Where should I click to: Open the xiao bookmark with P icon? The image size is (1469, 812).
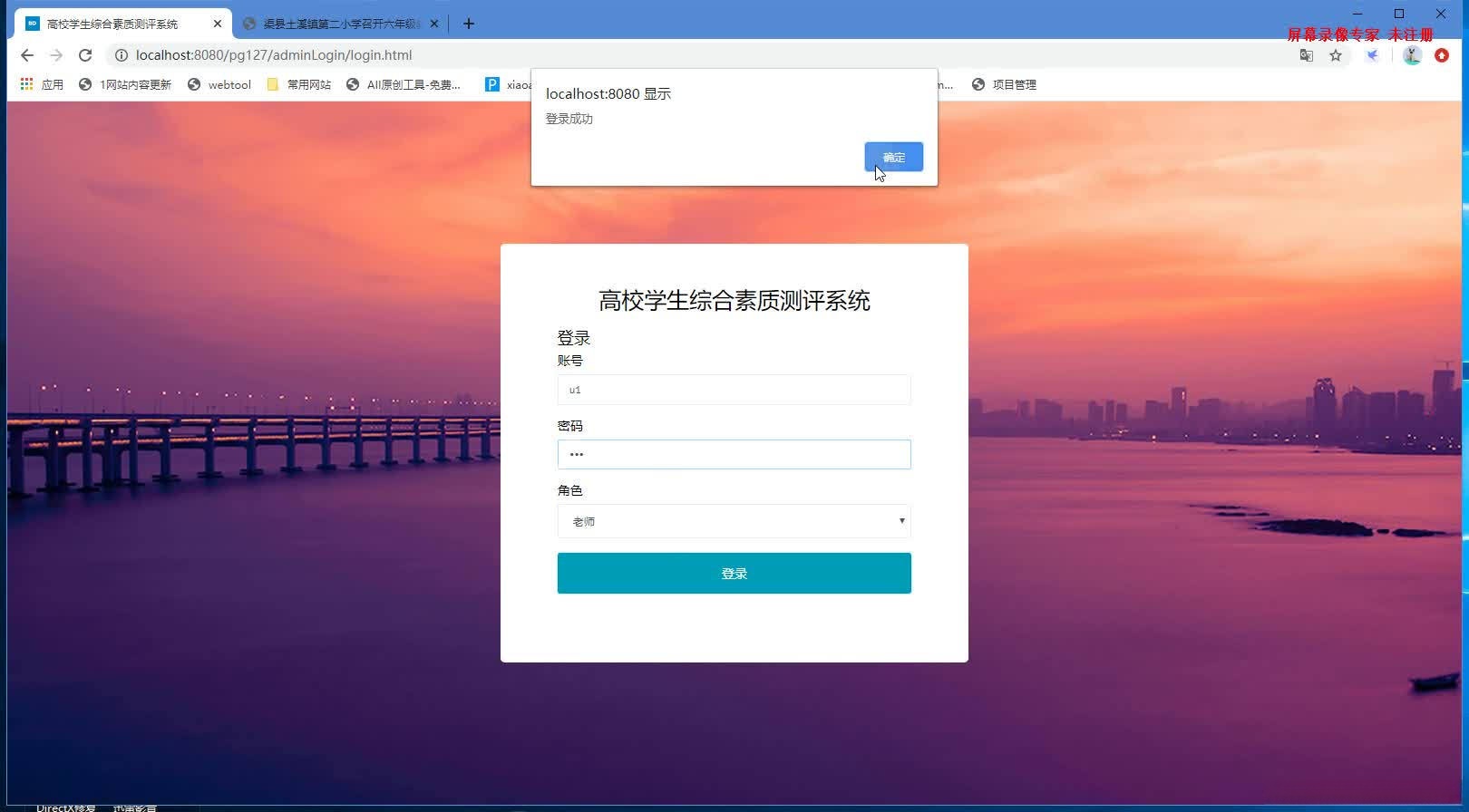click(509, 84)
